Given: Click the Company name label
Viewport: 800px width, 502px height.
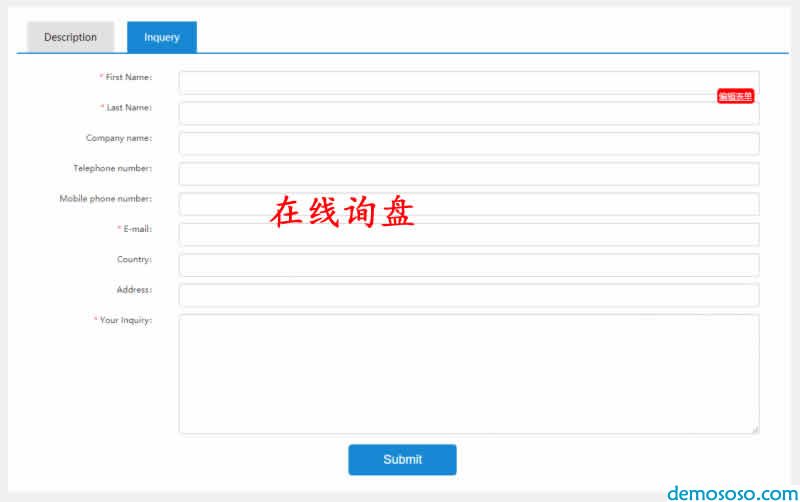Looking at the screenshot, I should pos(119,138).
